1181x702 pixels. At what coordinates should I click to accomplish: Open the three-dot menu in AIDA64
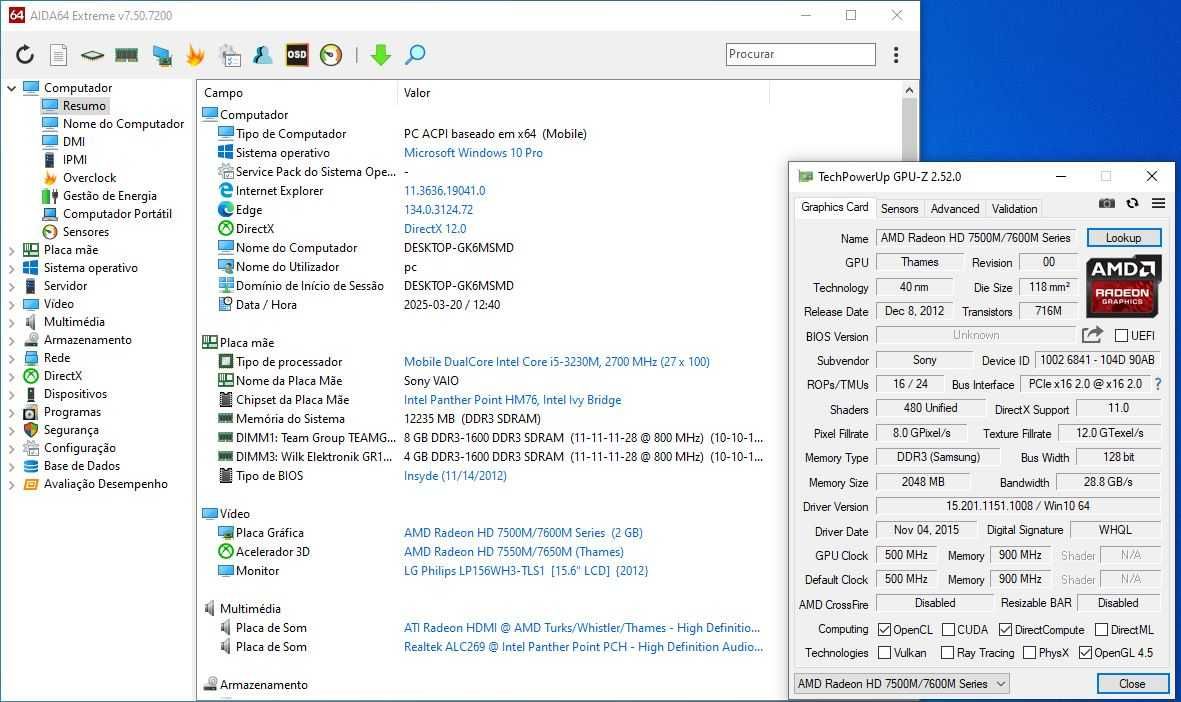point(896,54)
